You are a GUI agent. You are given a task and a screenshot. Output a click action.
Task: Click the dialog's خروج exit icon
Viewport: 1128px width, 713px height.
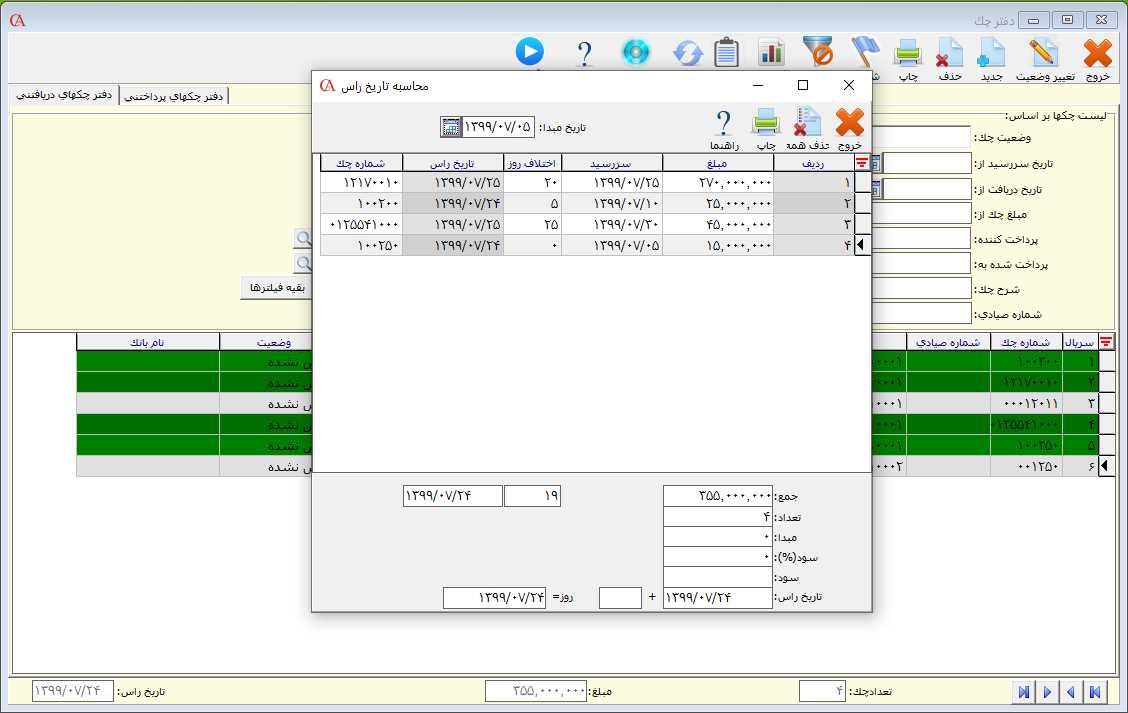click(849, 123)
